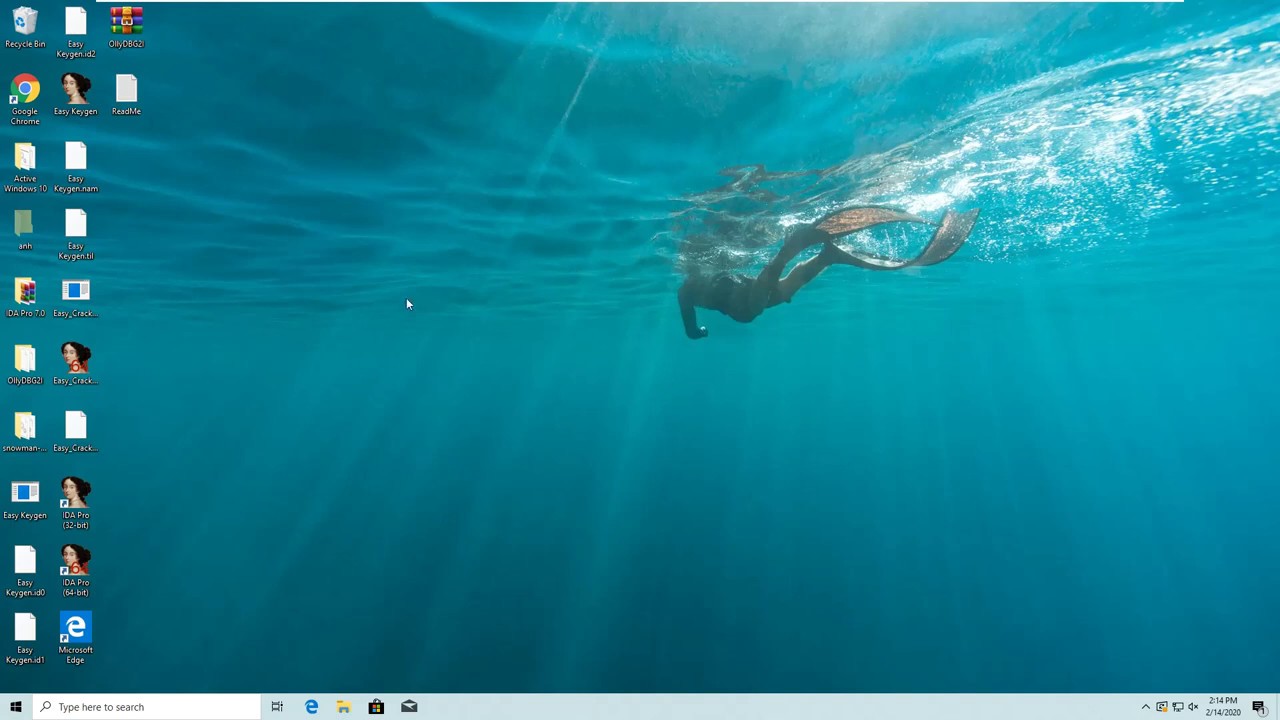Screen dimensions: 1280x720
Task: Select the snowman folder icon
Action: click(x=25, y=432)
